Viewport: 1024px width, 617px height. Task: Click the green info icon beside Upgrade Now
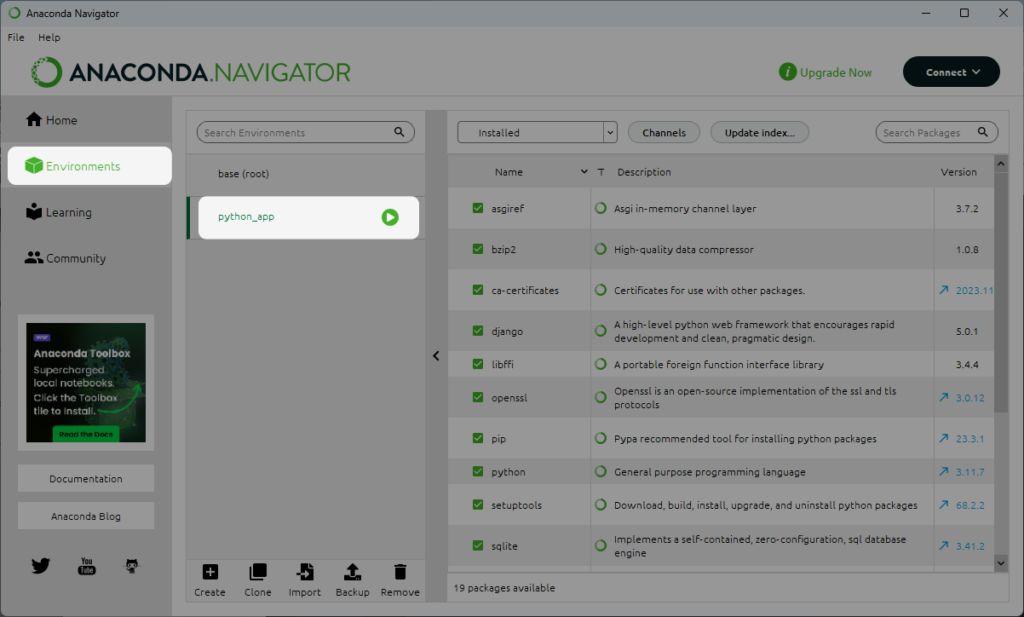pyautogui.click(x=788, y=72)
